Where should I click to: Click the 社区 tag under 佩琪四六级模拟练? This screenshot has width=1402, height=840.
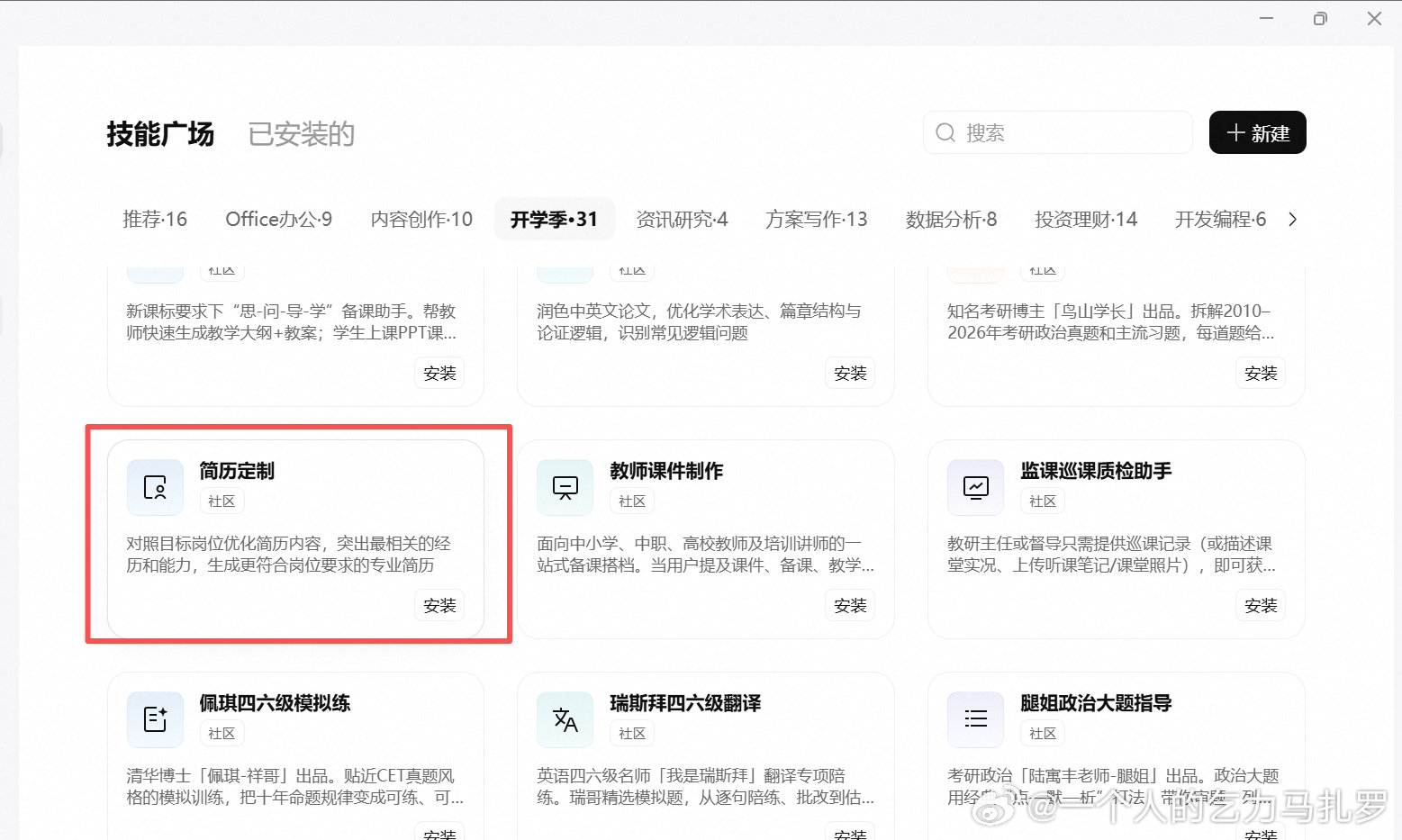222,734
